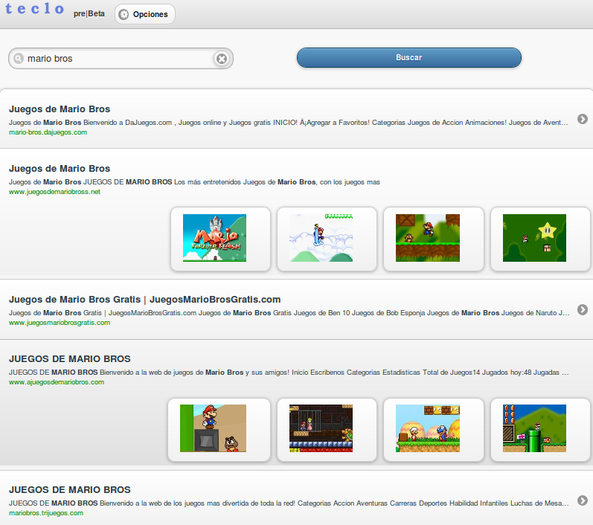Open JUEGOS DE MARIO BROS title for mariobros.trijuegos.com
The height and width of the screenshot is (525, 593).
[x=70, y=489]
